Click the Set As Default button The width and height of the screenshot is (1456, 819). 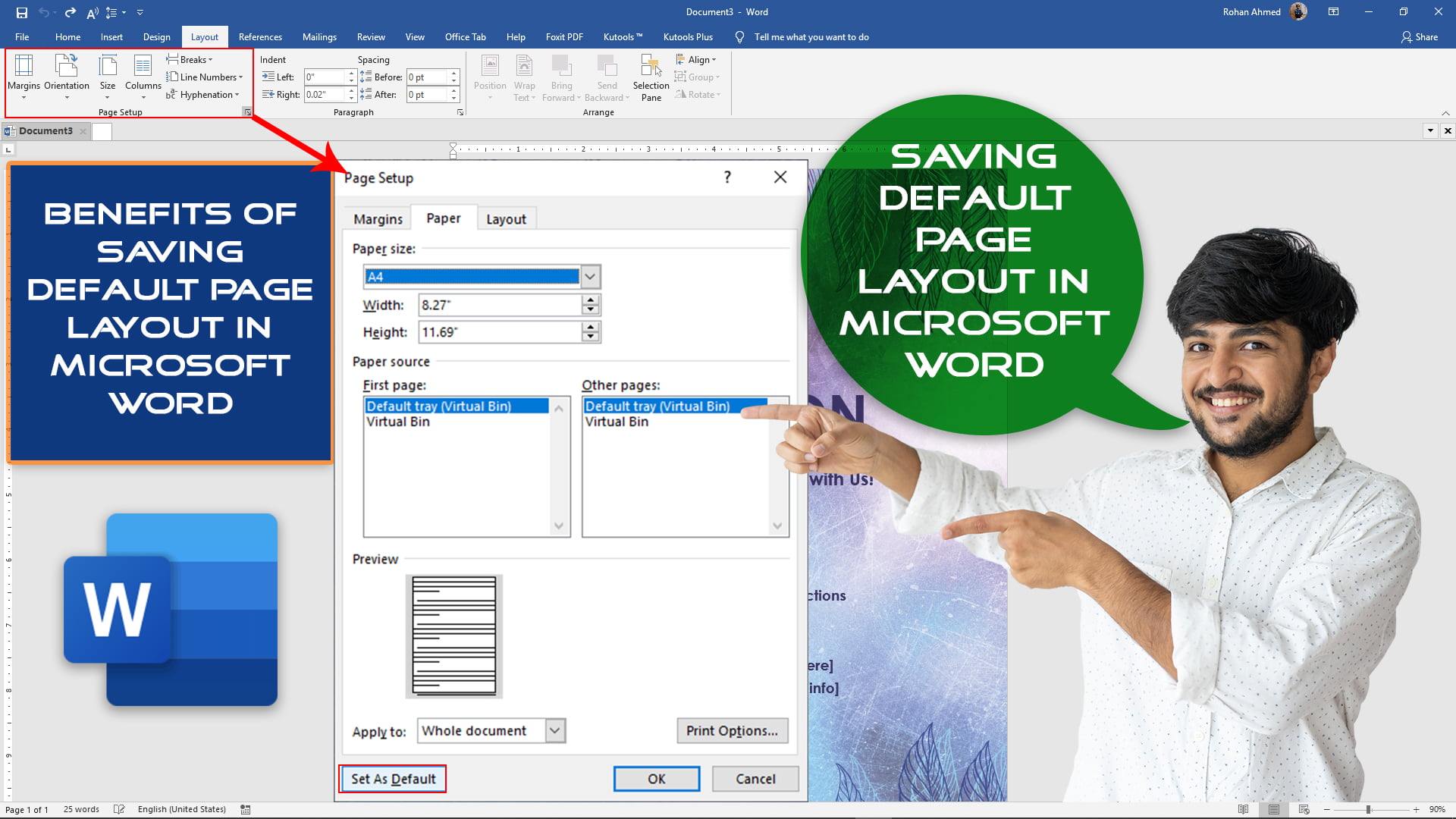[392, 778]
